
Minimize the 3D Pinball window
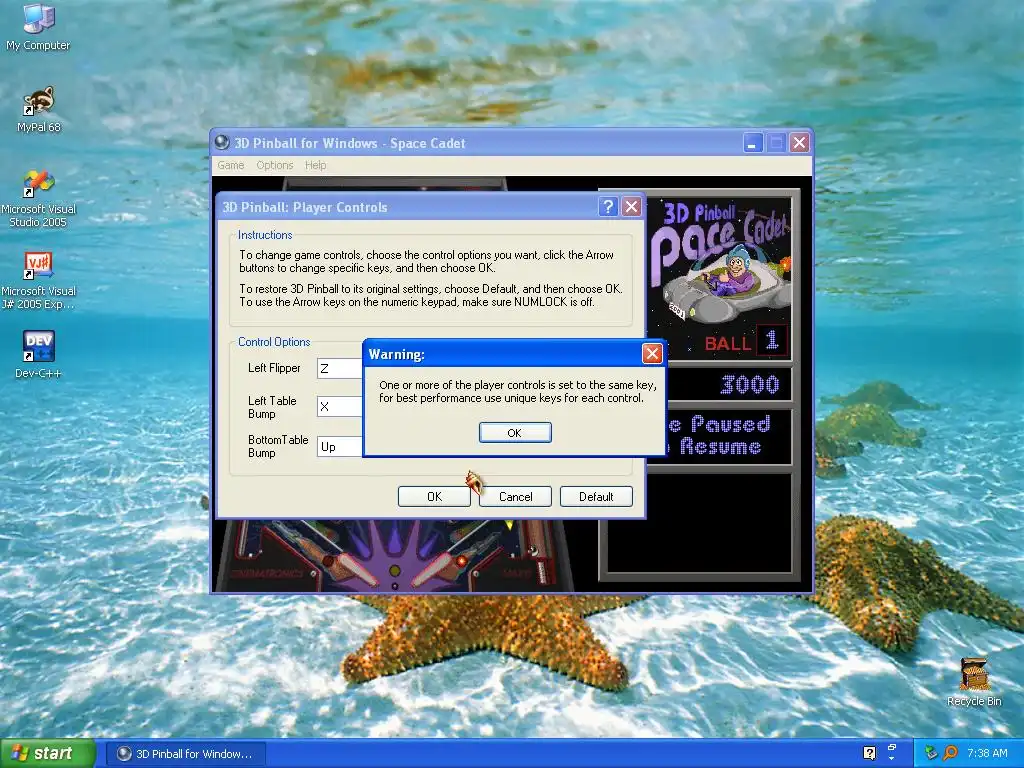tap(753, 142)
